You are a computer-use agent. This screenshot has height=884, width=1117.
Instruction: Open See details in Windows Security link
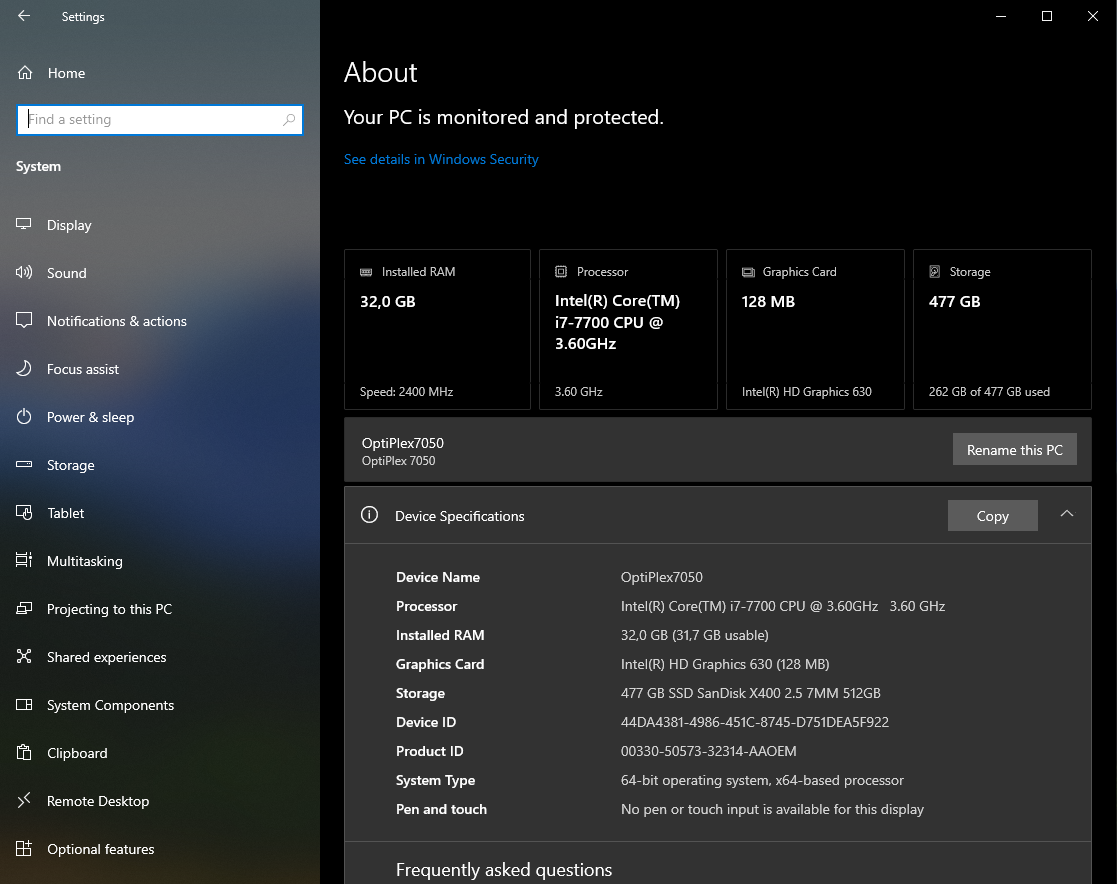coord(441,159)
